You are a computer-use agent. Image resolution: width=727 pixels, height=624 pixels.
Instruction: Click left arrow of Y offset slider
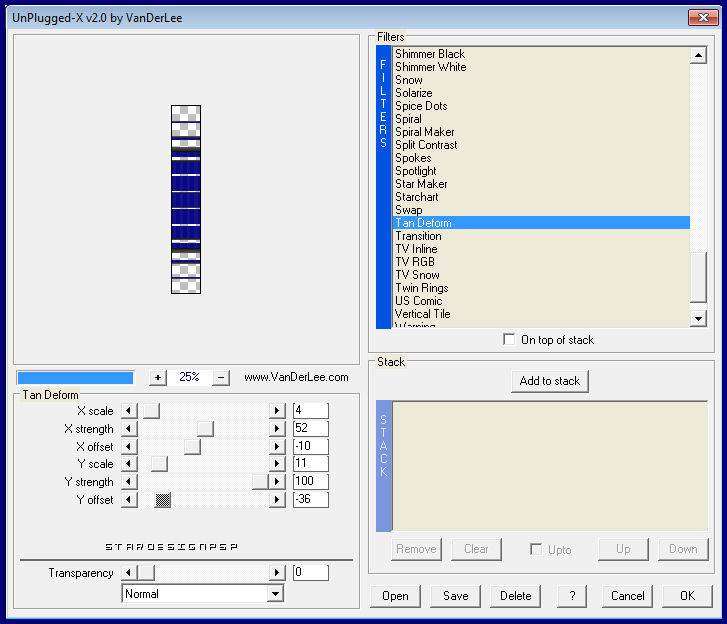click(129, 500)
